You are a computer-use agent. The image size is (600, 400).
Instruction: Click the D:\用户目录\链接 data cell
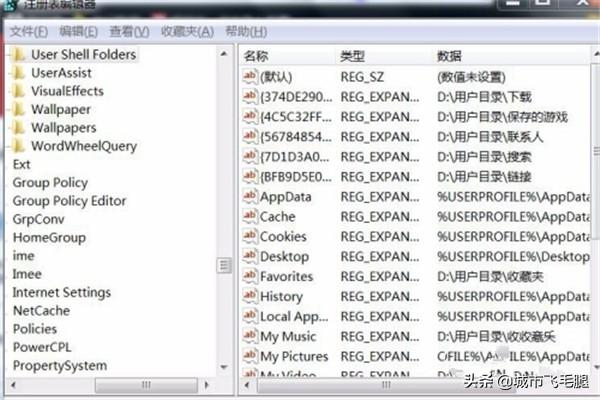pos(484,176)
